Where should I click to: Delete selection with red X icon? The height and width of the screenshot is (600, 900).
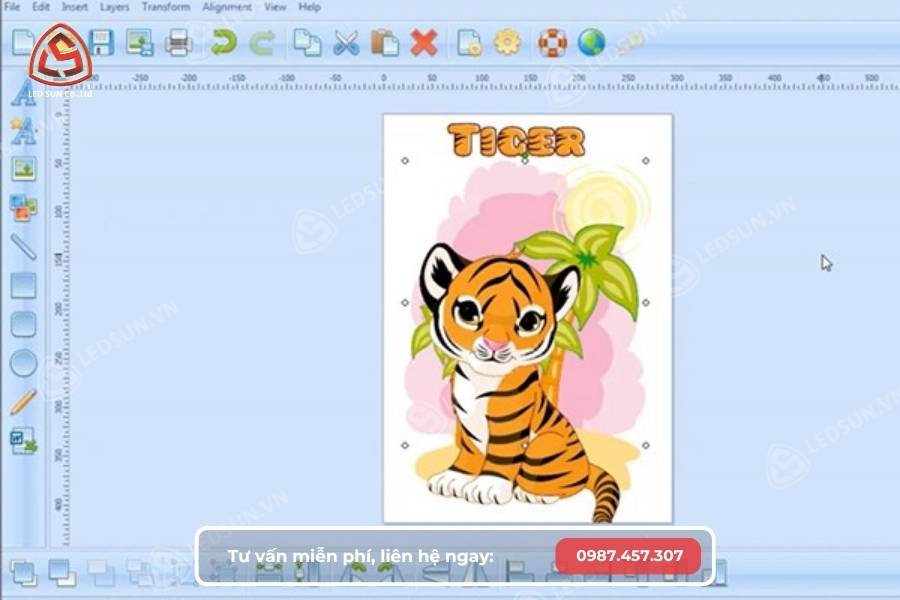426,43
